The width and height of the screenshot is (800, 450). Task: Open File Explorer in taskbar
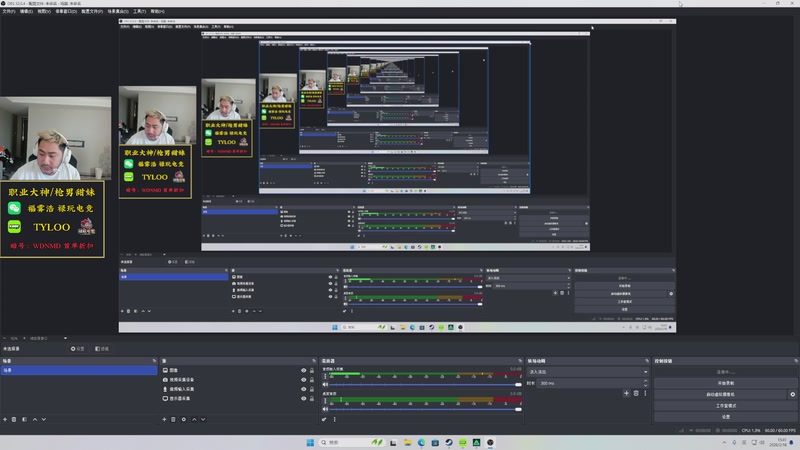tap(407, 442)
